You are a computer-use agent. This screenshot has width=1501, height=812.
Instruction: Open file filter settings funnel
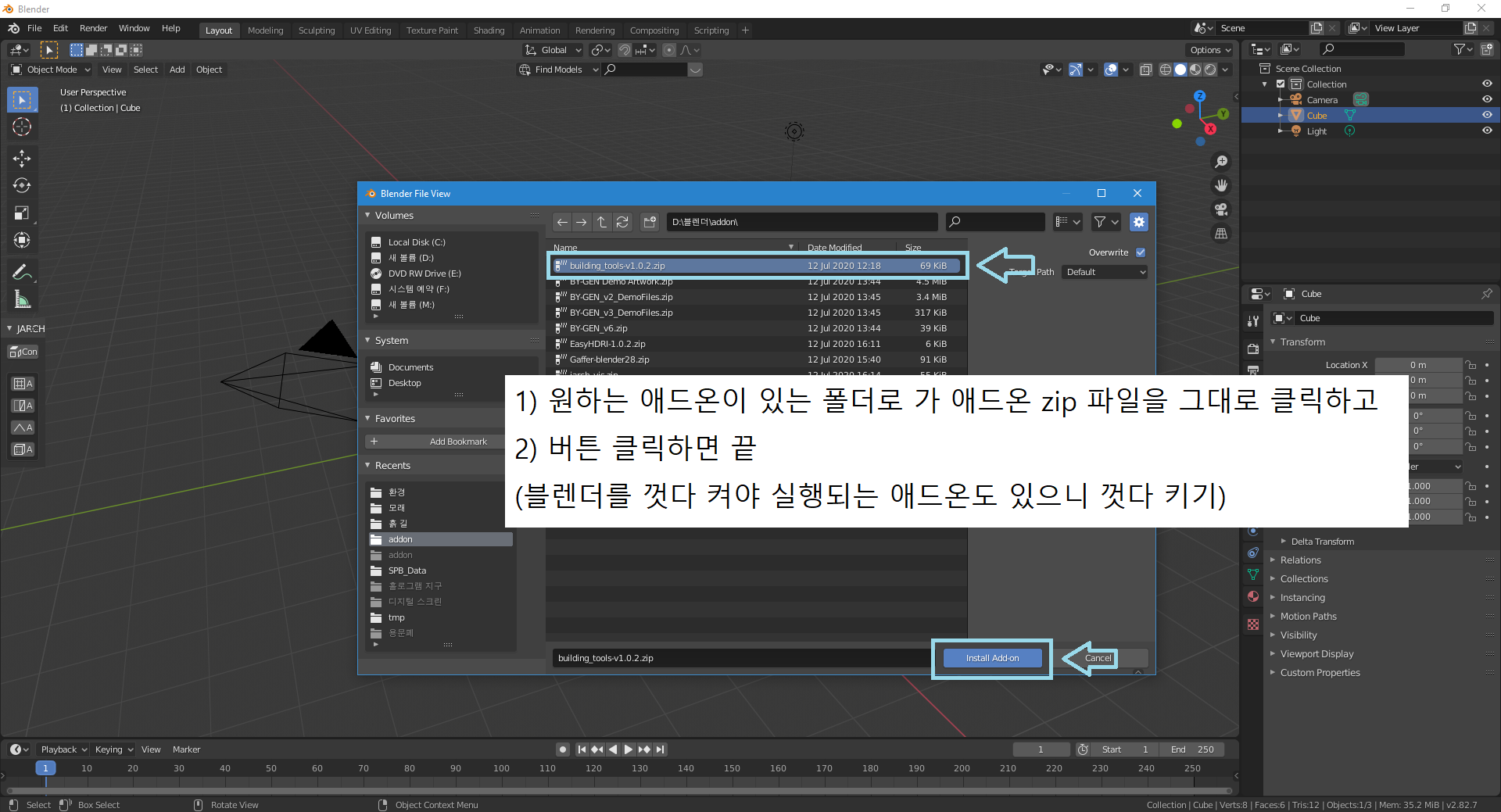coord(1105,222)
